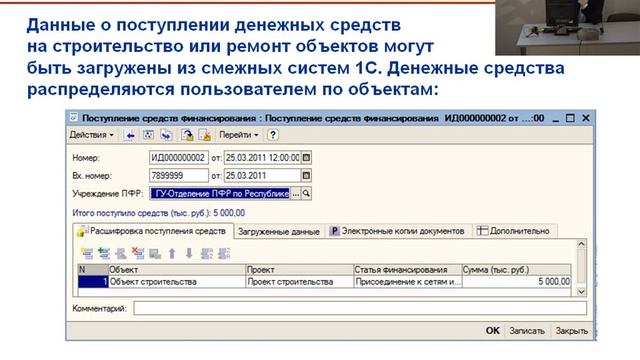This screenshot has height=360, width=640.
Task: Click the copy row icon with green plus
Action: (104, 253)
